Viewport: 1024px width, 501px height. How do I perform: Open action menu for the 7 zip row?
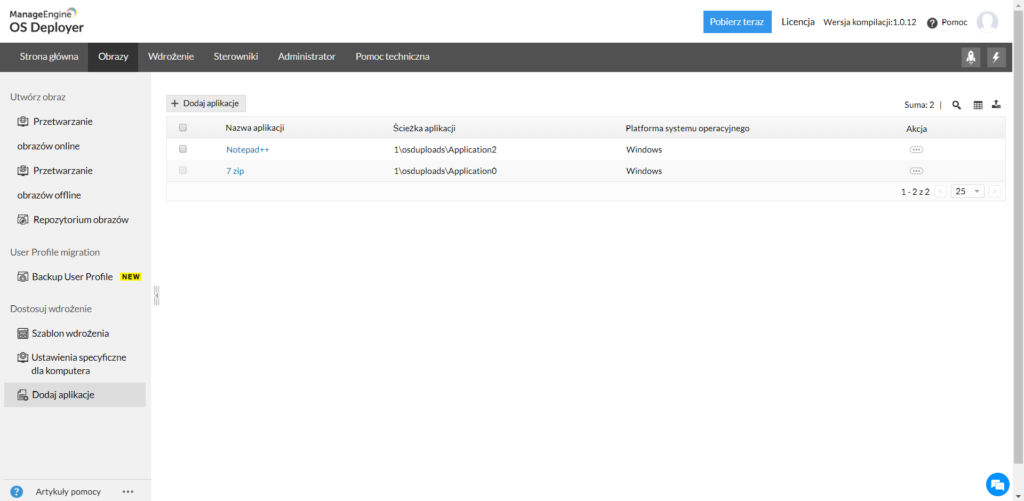(916, 171)
